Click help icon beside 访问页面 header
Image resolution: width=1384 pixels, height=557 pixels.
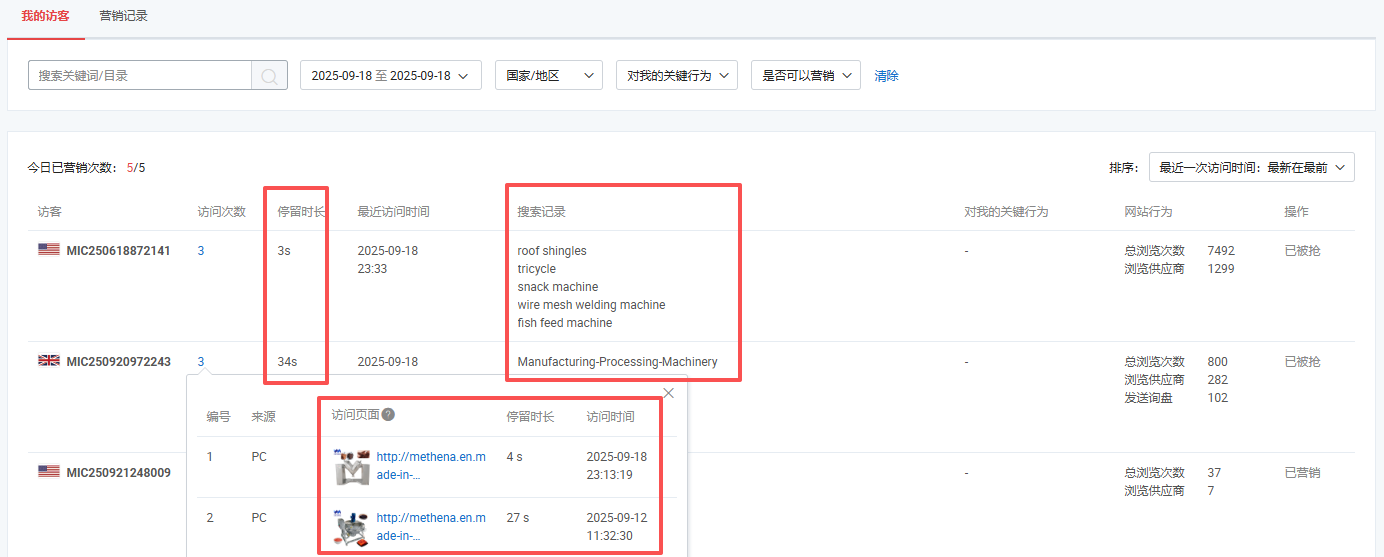click(x=388, y=415)
